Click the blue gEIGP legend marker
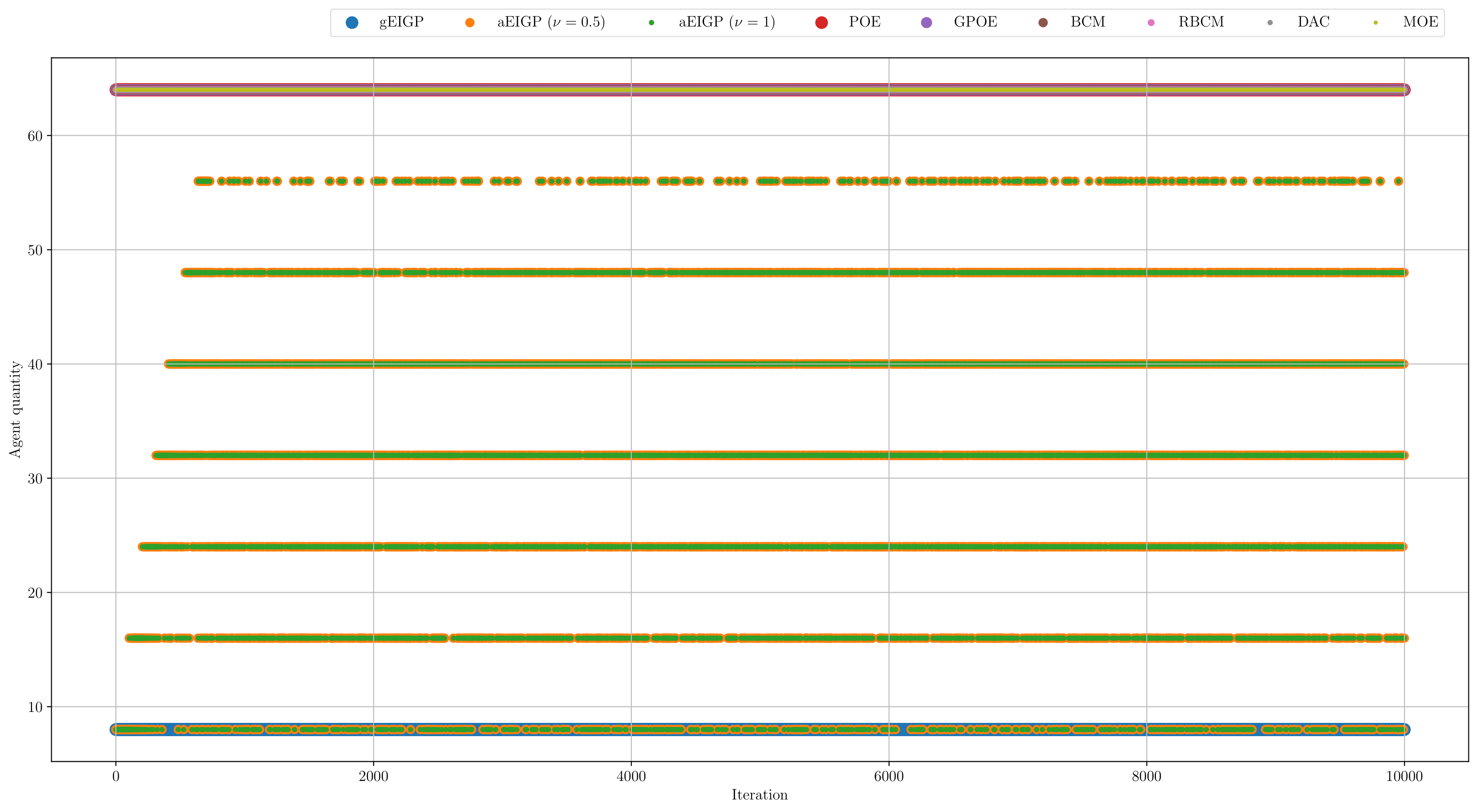Image resolution: width=1478 pixels, height=812 pixels. coord(352,22)
